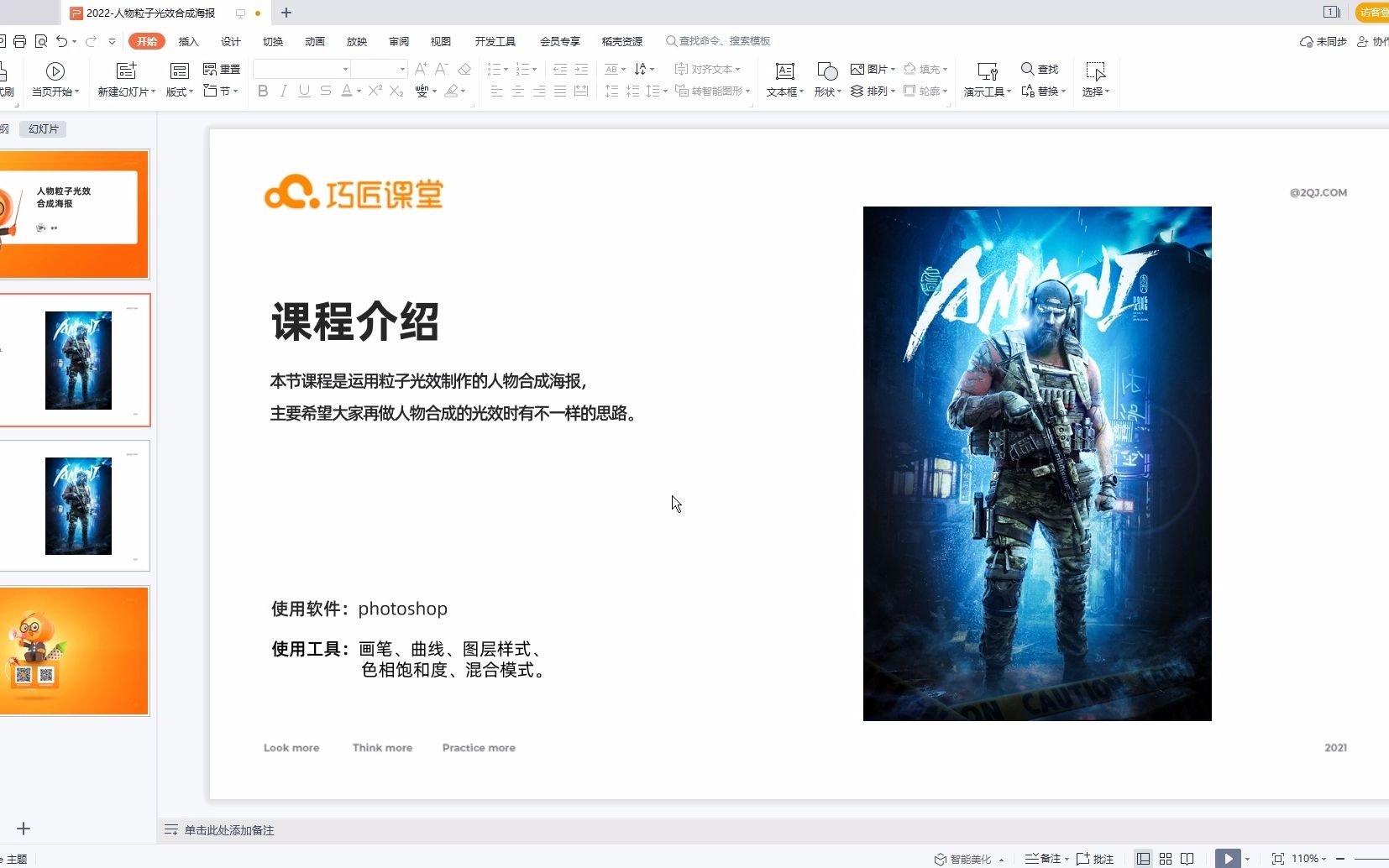Expand bullet list options dropdown

[506, 69]
